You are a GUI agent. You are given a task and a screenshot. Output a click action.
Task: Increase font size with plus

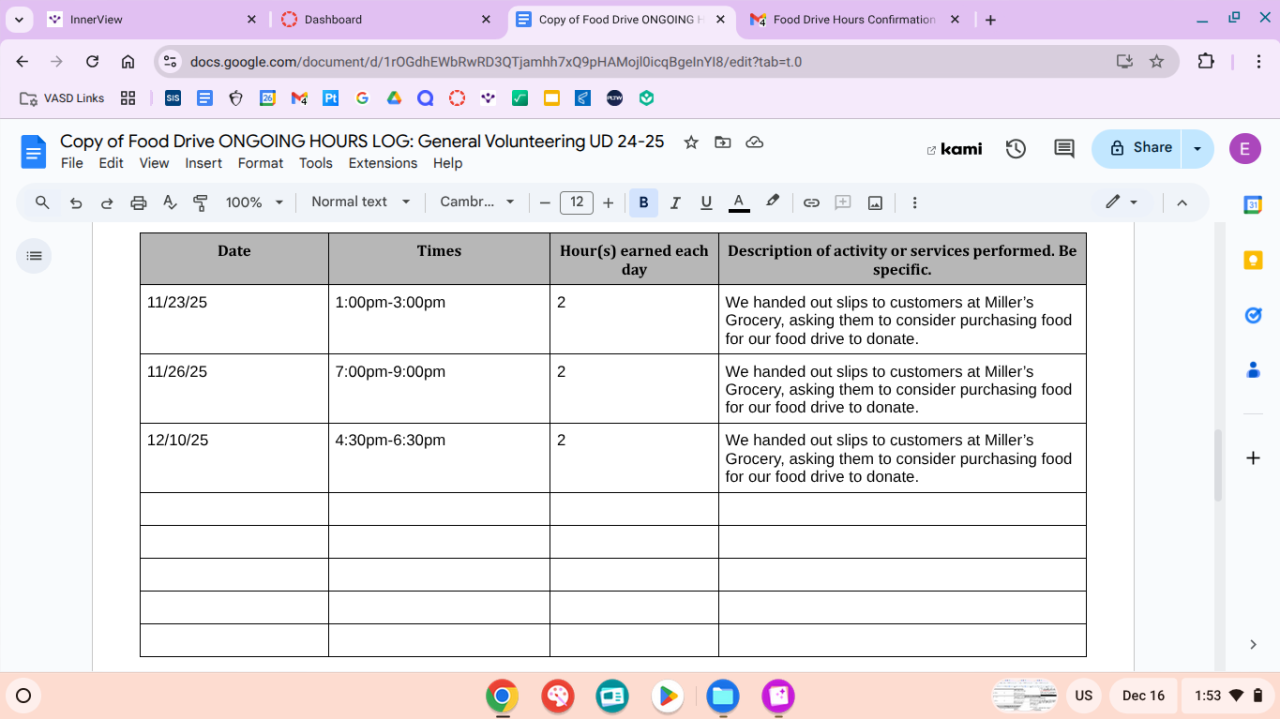pos(608,203)
